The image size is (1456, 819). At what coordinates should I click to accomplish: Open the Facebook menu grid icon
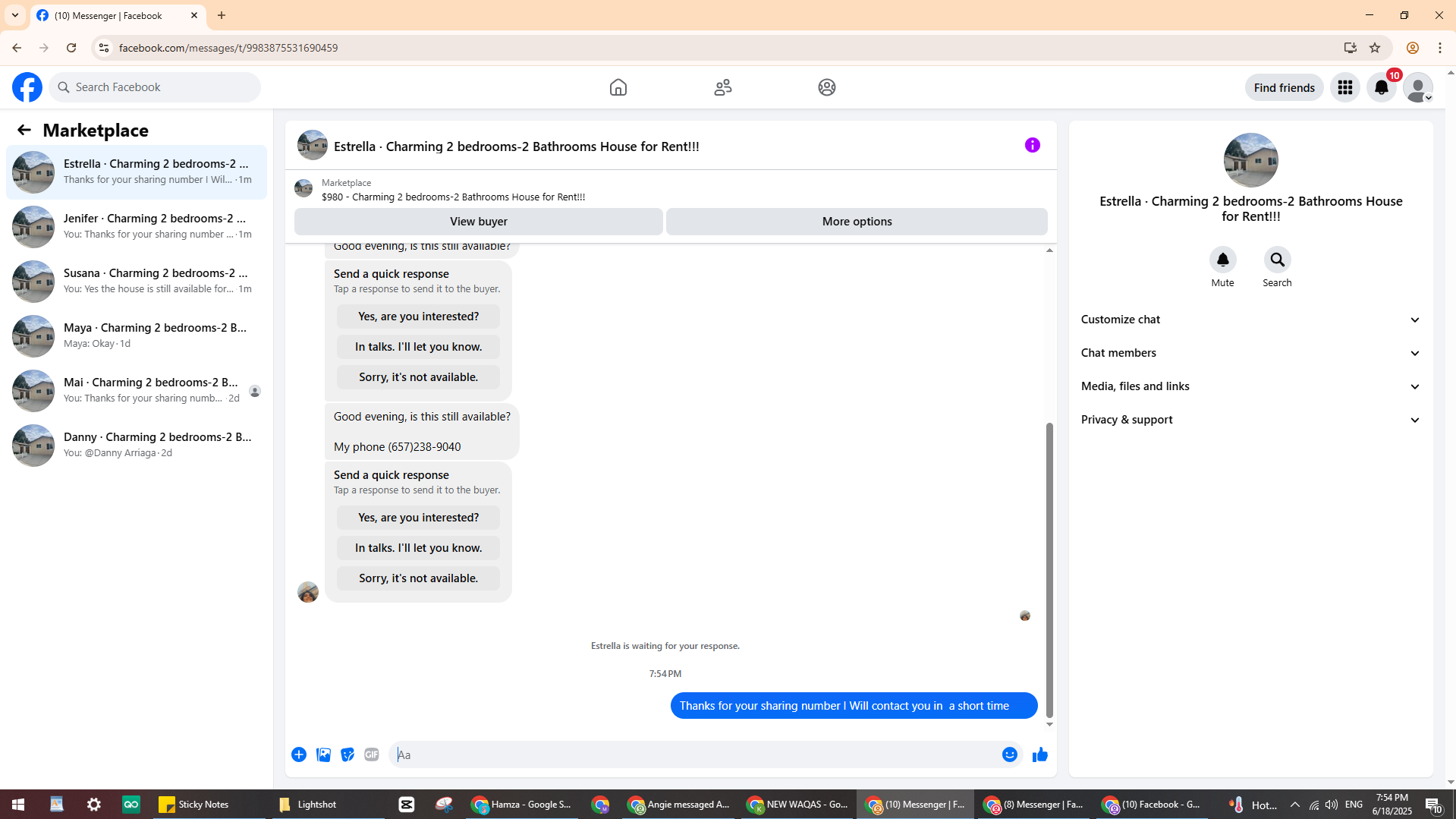click(1345, 87)
